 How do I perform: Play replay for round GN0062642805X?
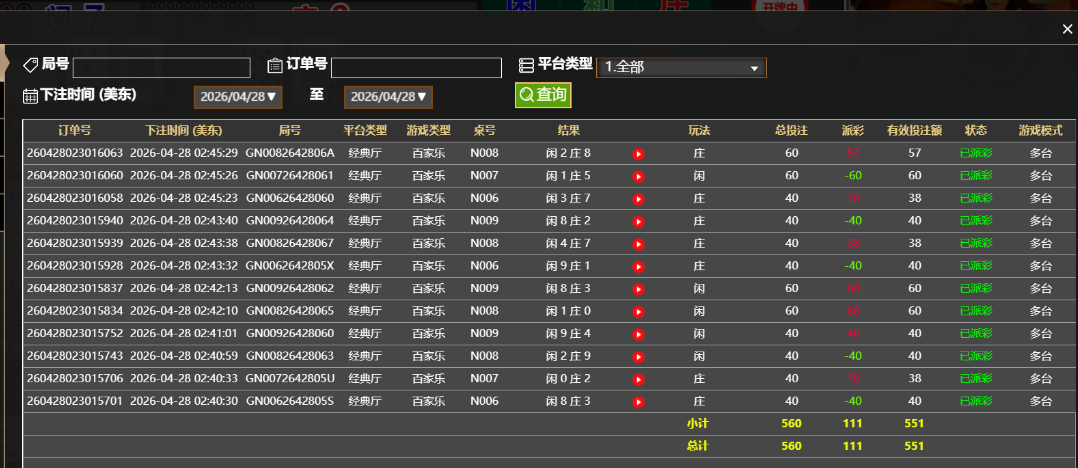638,266
